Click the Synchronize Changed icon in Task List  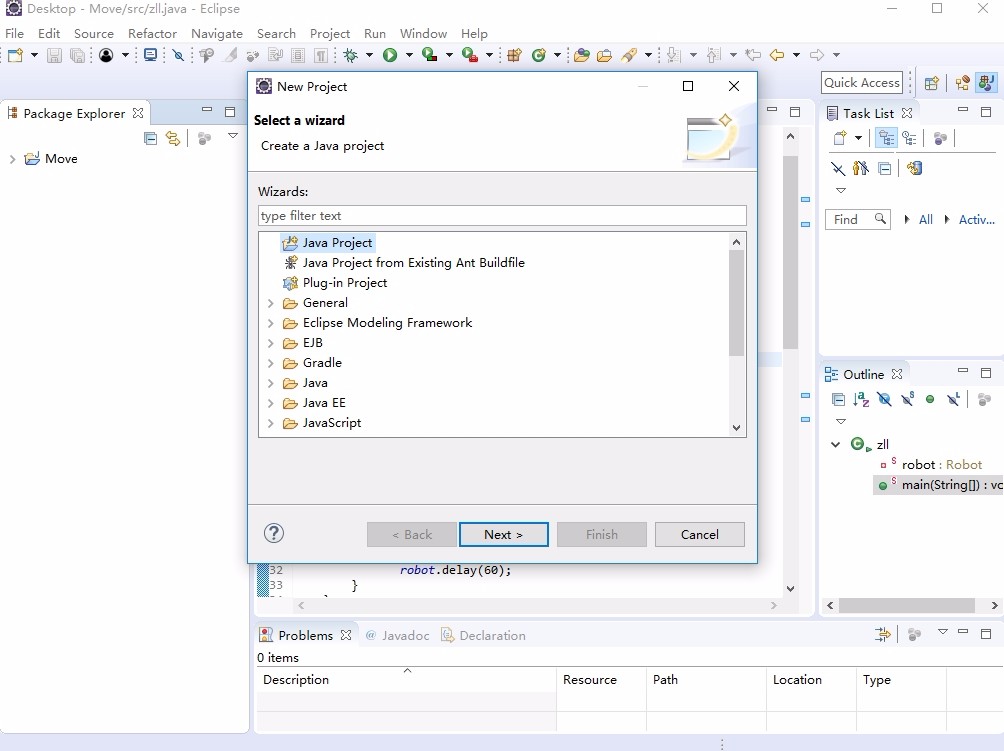click(914, 169)
